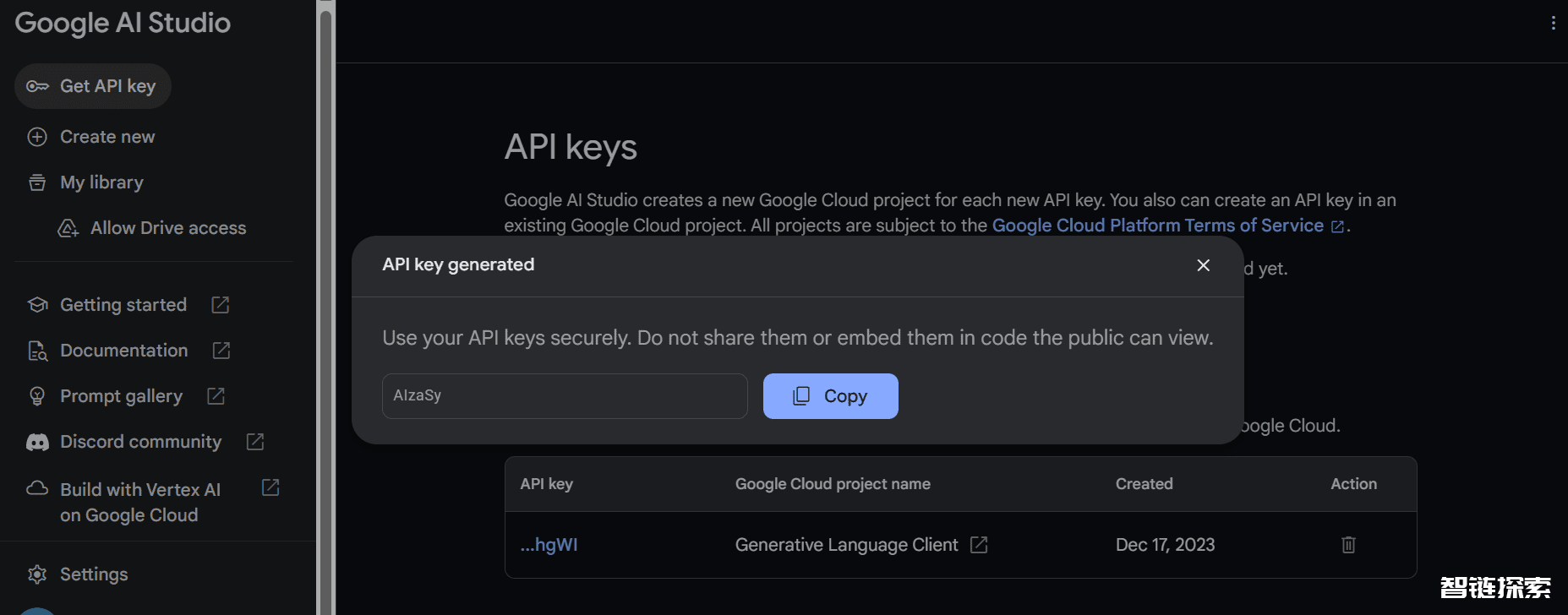Screen dimensions: 1568x615
Task: Click the Settings gear icon
Action: tap(37, 574)
